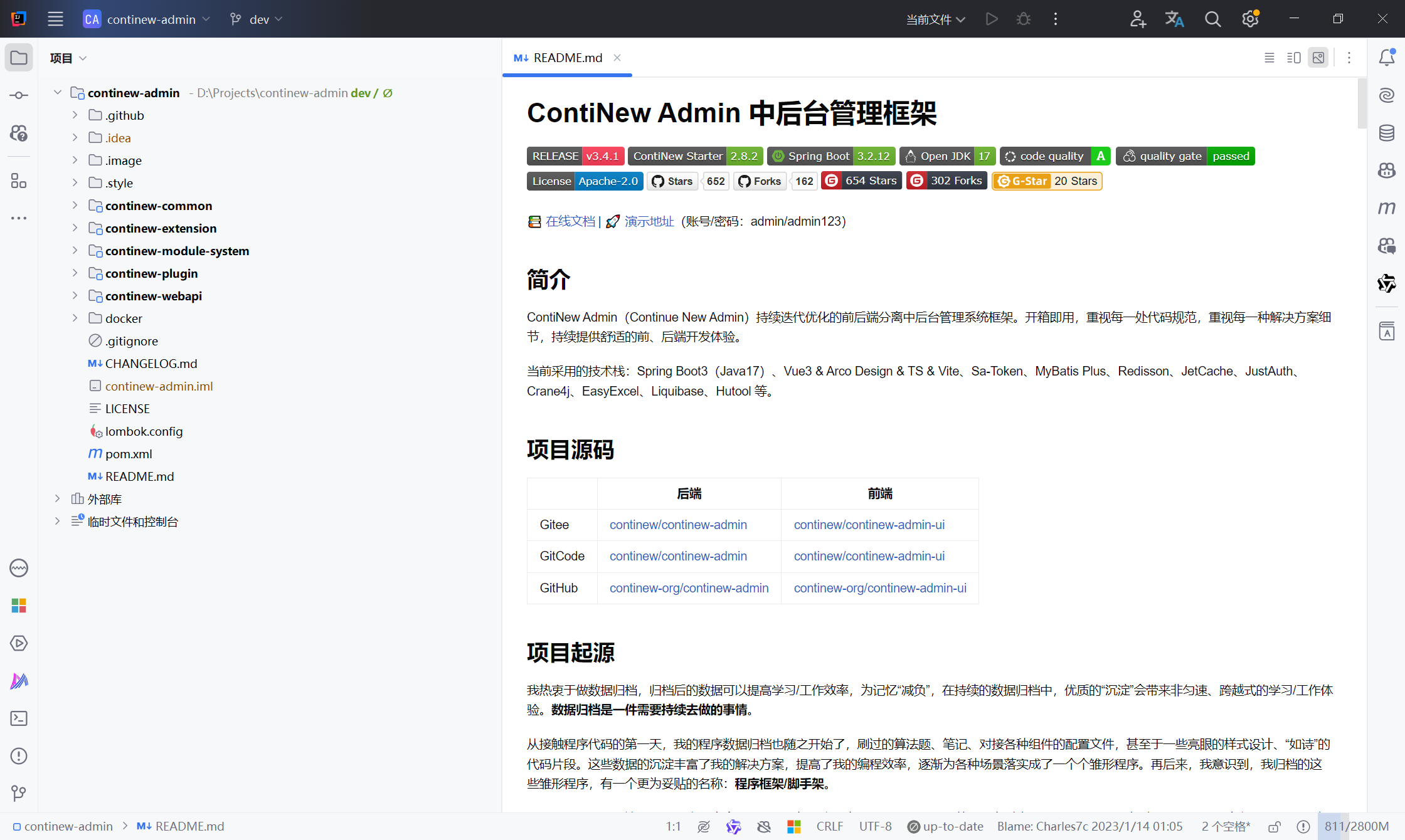Show more tool windows ellipsis
Image resolution: width=1405 pixels, height=840 pixels.
(19, 218)
